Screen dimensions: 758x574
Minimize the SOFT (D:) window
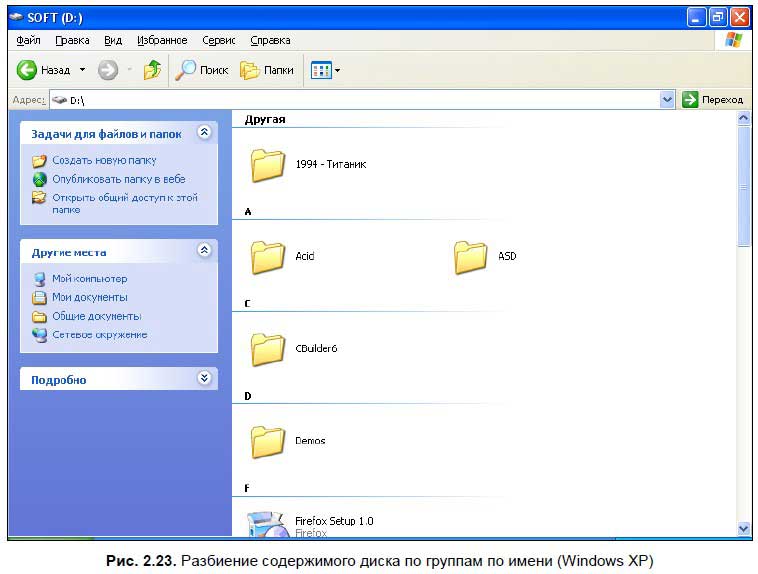pos(696,18)
